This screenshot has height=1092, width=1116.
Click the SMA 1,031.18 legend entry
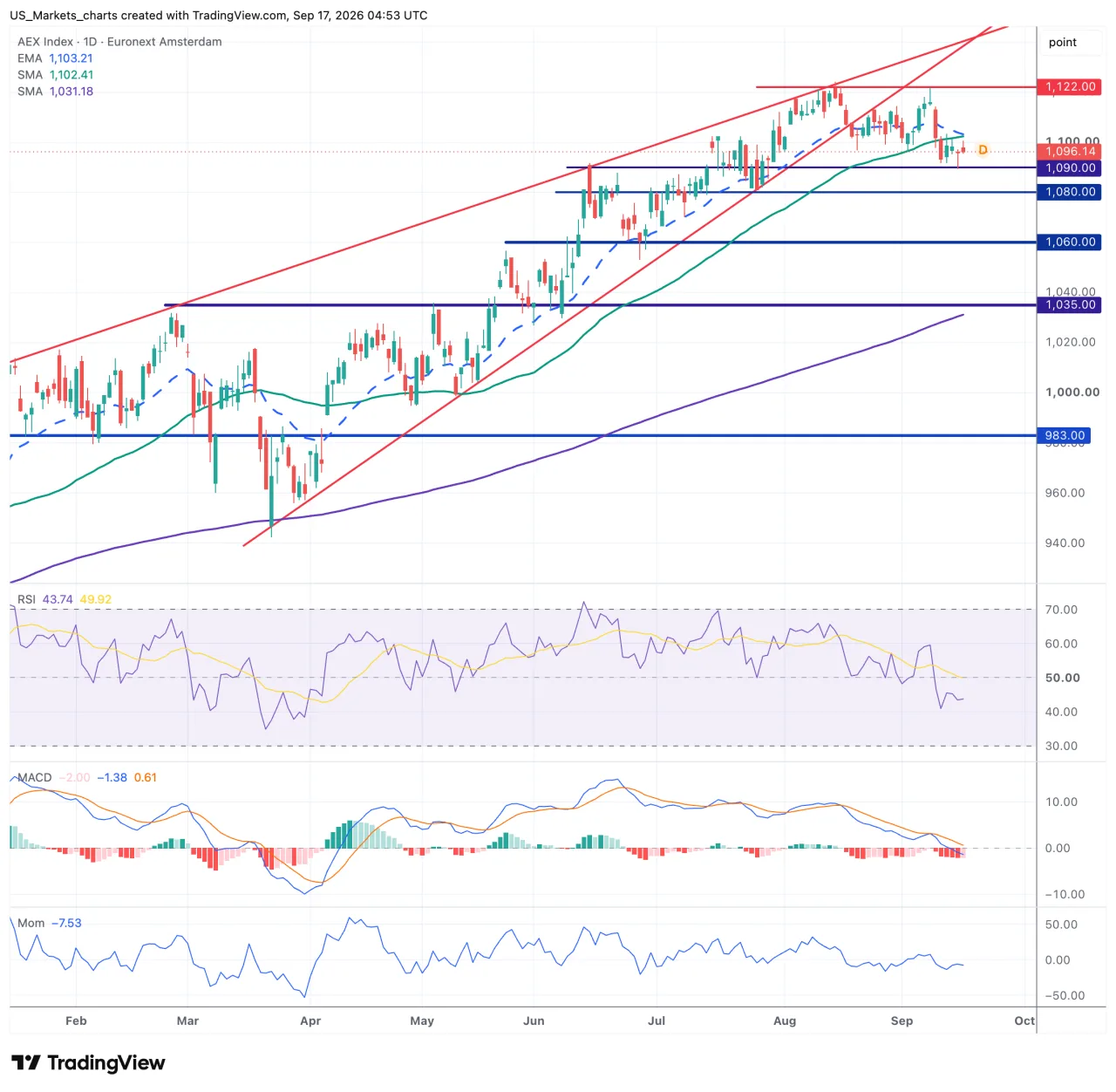coord(55,92)
